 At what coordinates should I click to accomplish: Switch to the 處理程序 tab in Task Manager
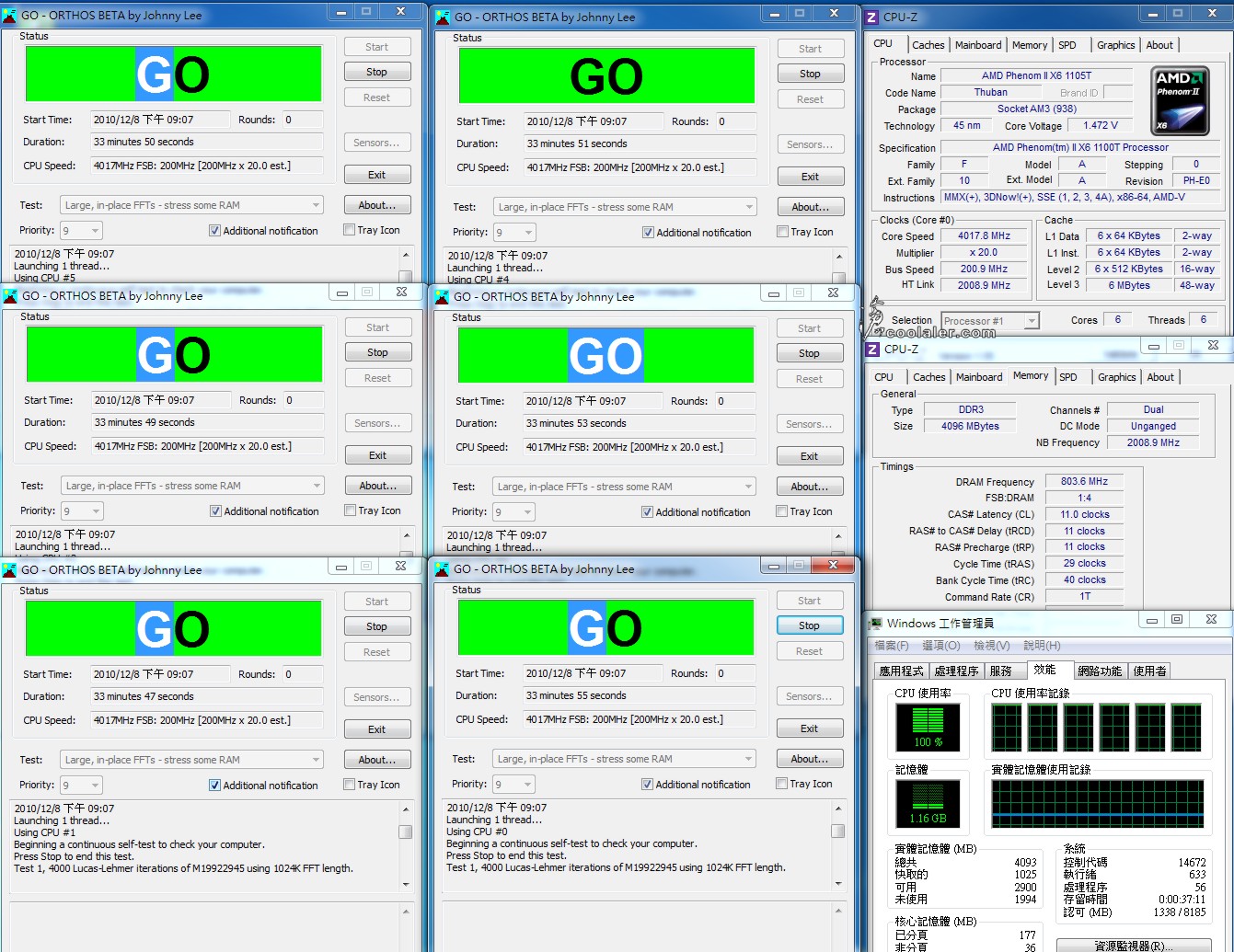956,671
